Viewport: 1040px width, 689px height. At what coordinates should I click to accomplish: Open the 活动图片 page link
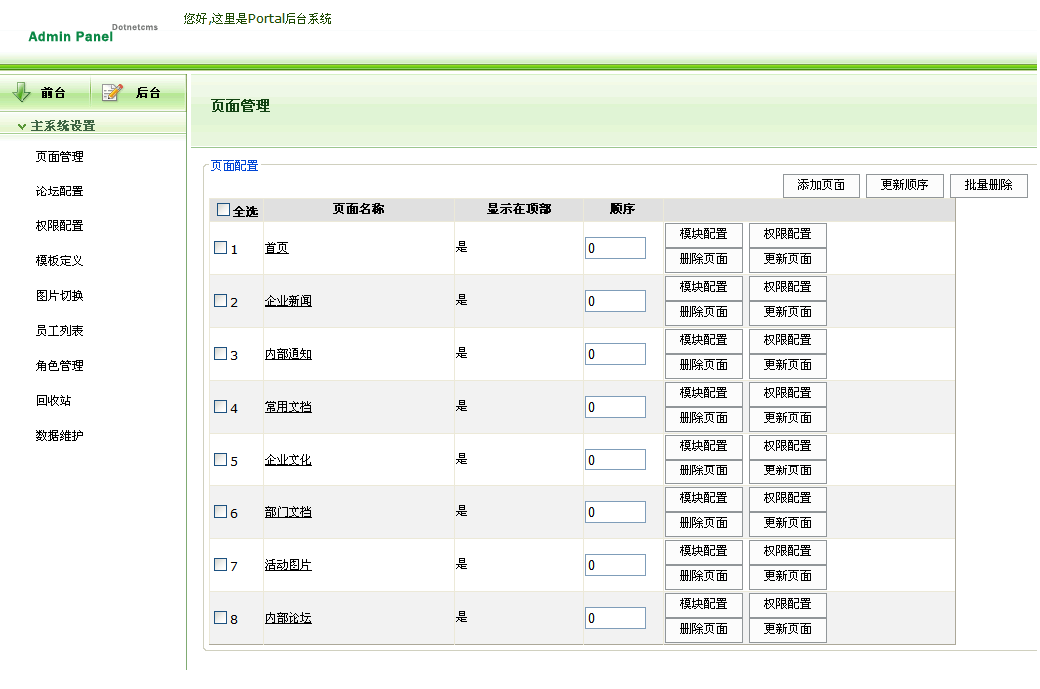click(x=289, y=565)
